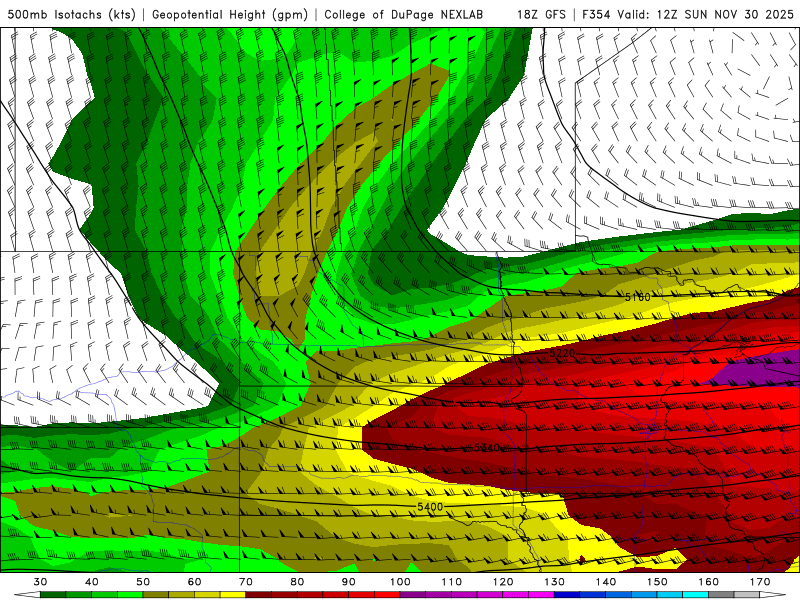Select the darkest red swatch starting at 70
This screenshot has width=800, height=600.
259,595
